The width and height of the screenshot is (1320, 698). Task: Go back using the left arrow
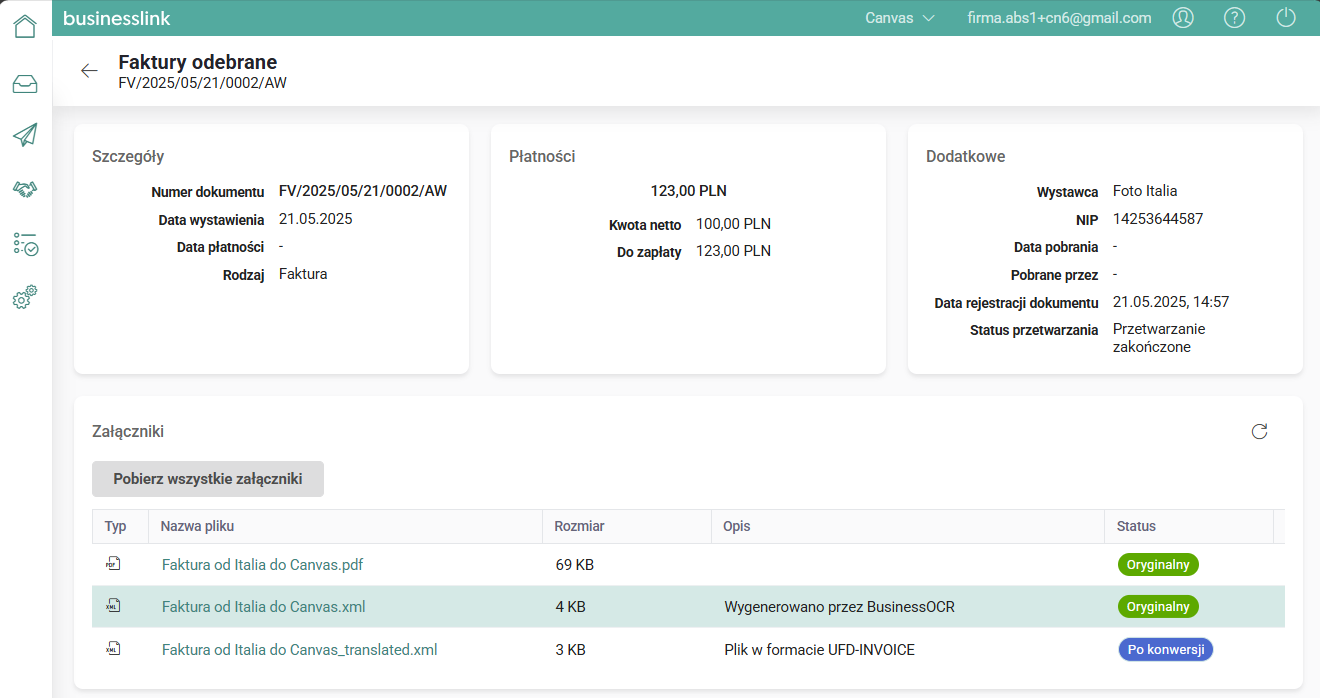89,71
